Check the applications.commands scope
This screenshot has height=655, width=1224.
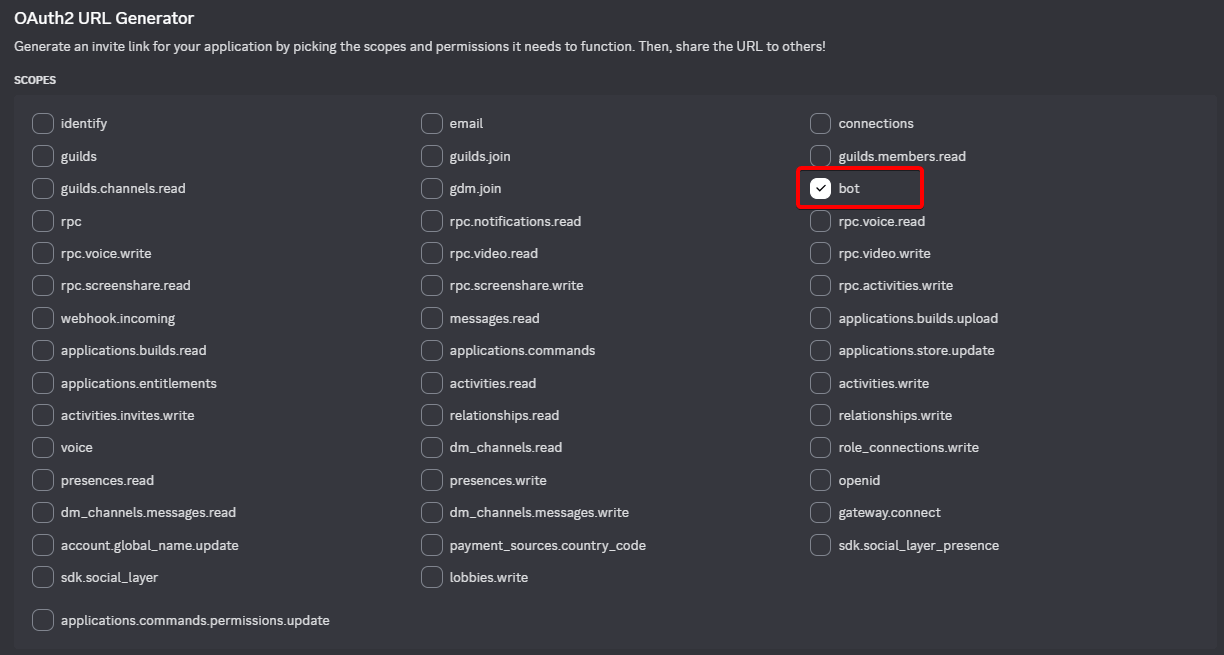(x=431, y=350)
